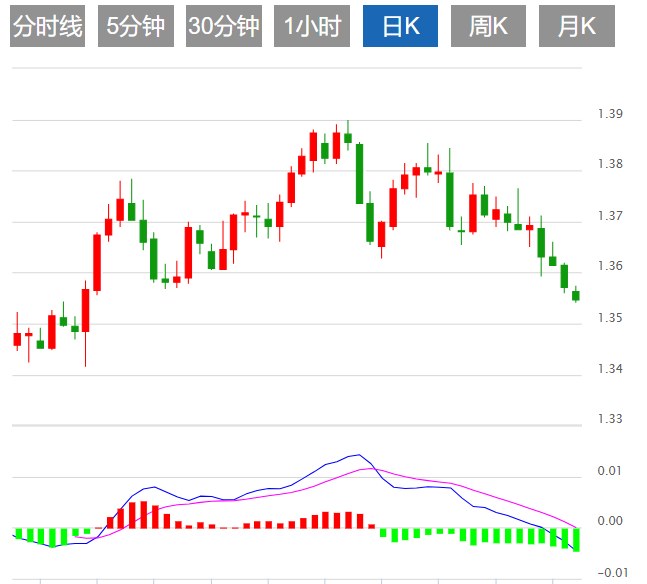Click the 1.34 price axis label
This screenshot has height=584, width=647.
click(610, 368)
